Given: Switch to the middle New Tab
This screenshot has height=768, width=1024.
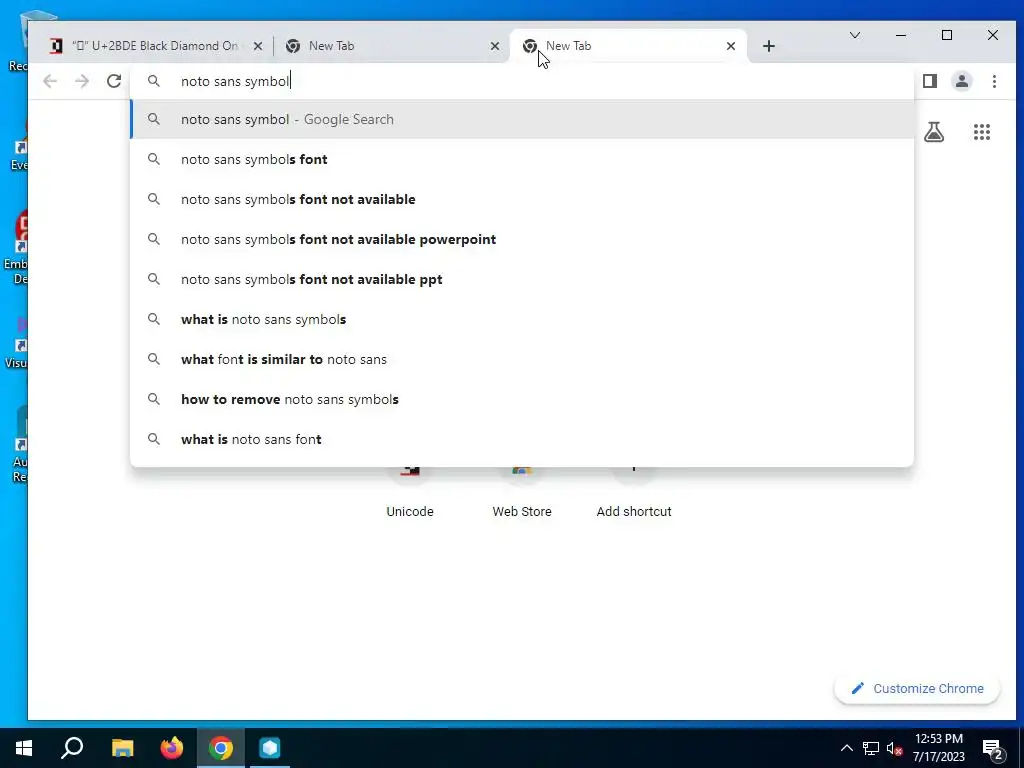Looking at the screenshot, I should tap(390, 46).
